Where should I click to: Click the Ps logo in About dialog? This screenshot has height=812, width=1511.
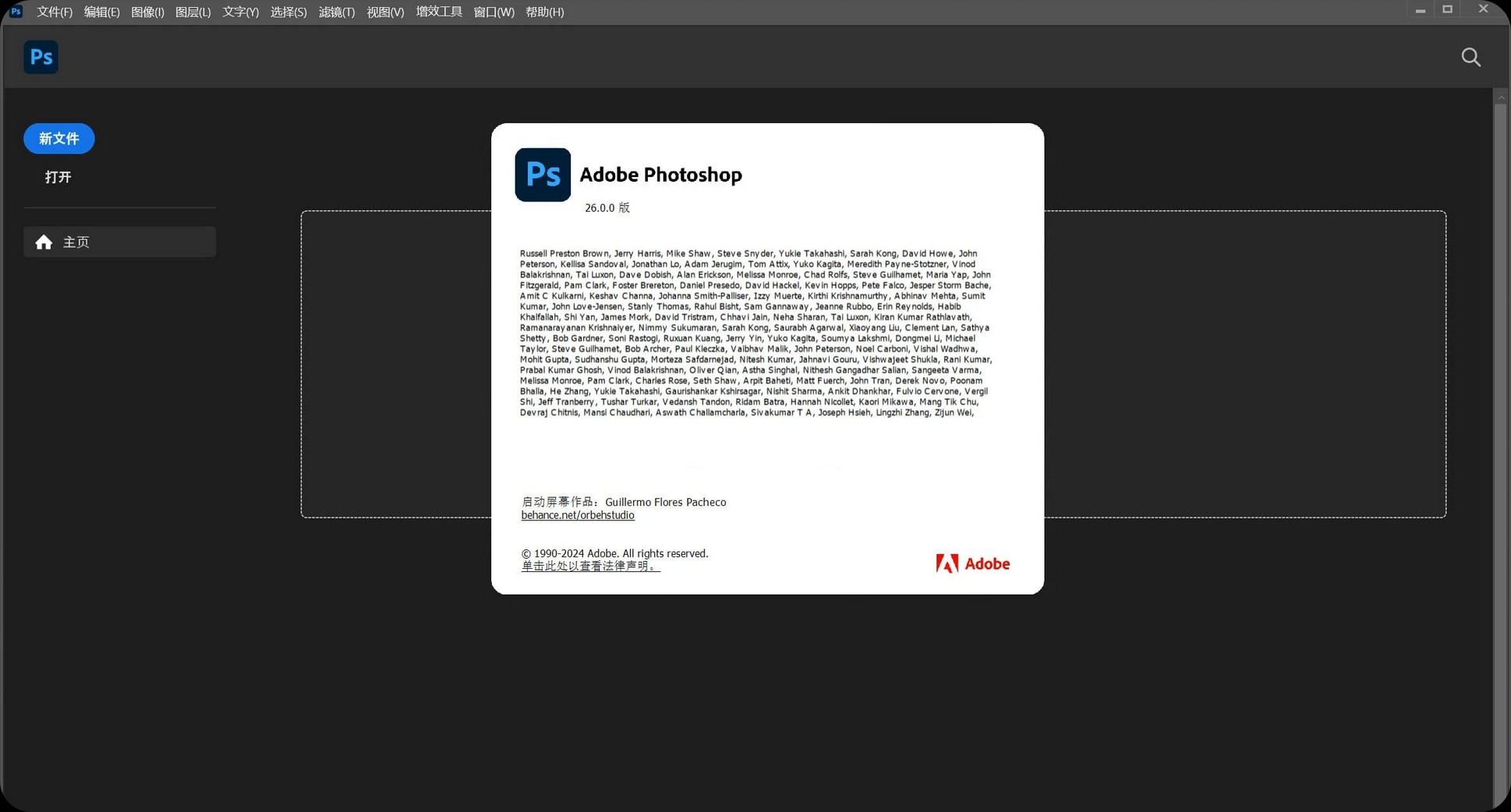click(543, 175)
